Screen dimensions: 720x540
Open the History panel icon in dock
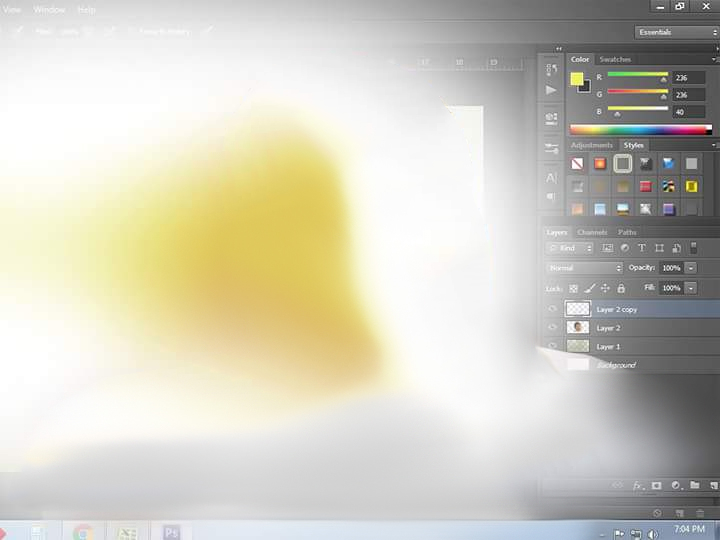pyautogui.click(x=551, y=69)
